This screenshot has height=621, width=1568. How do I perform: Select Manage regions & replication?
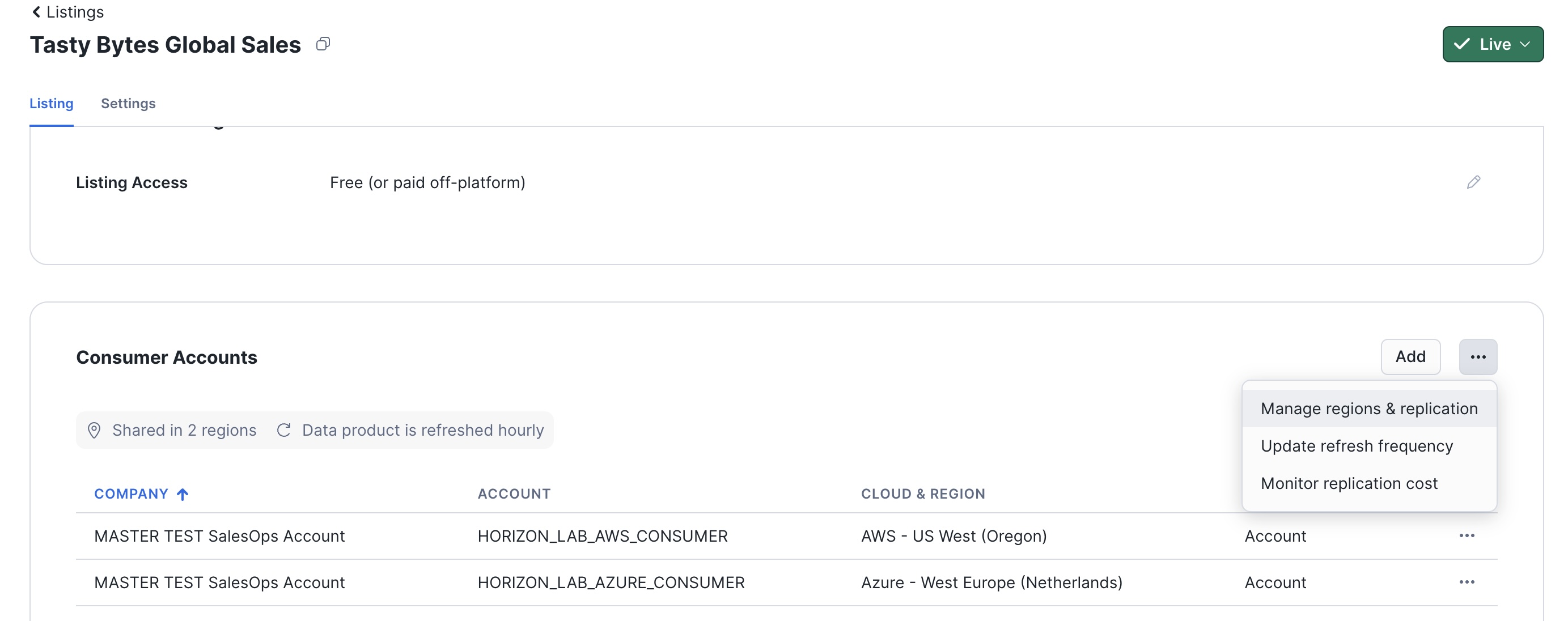(x=1368, y=408)
